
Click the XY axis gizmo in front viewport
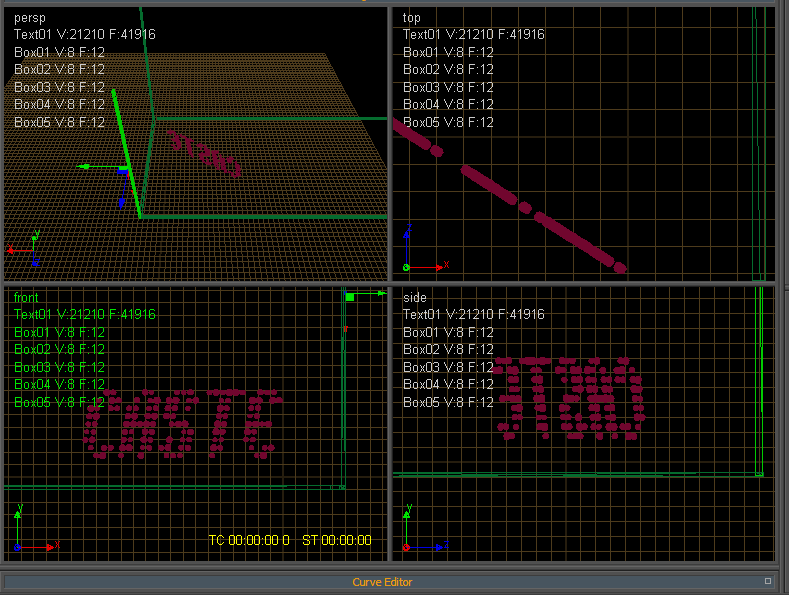coord(37,528)
